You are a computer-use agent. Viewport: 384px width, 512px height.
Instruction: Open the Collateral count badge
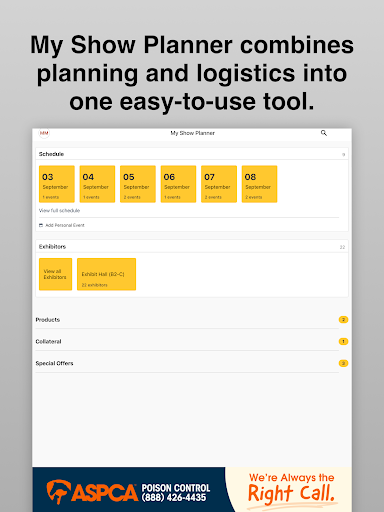click(x=343, y=341)
